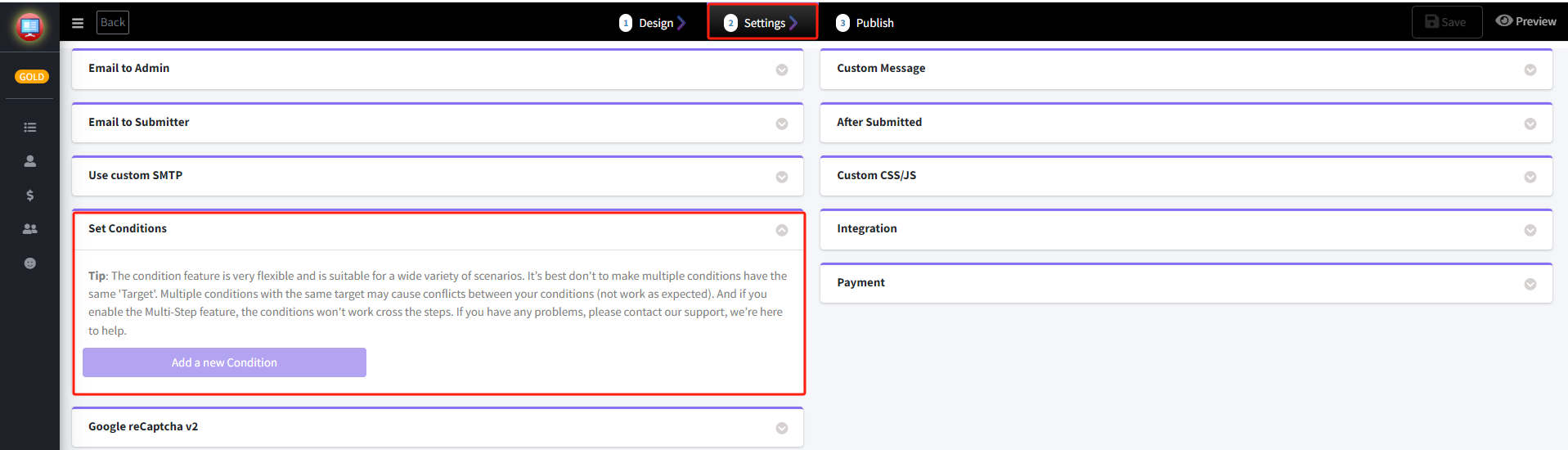This screenshot has width=1568, height=450.
Task: Click the smiley face sidebar icon
Action: tap(30, 263)
